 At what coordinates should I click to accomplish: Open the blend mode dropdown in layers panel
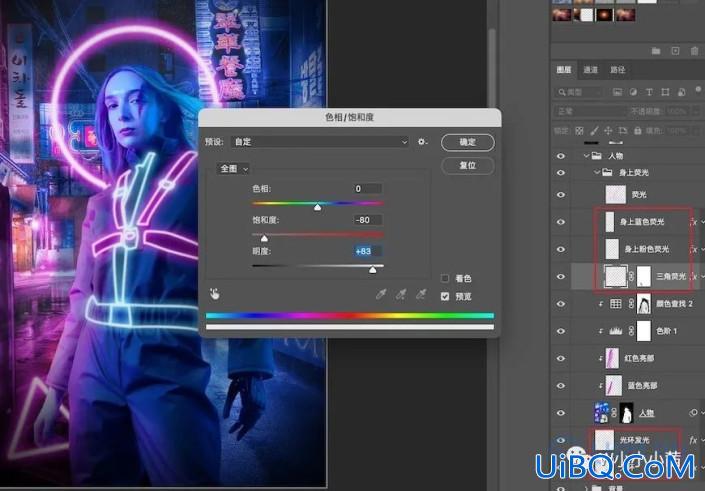[589, 111]
